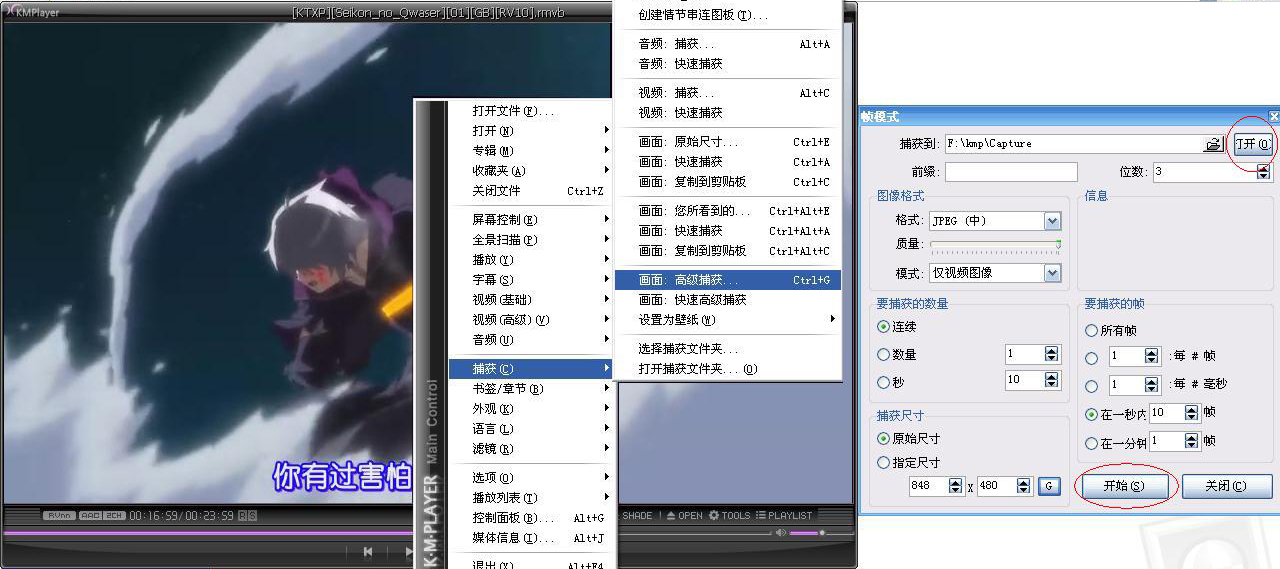Click the SHADE button in KMPlayer
Image resolution: width=1280 pixels, height=569 pixels.
click(637, 516)
